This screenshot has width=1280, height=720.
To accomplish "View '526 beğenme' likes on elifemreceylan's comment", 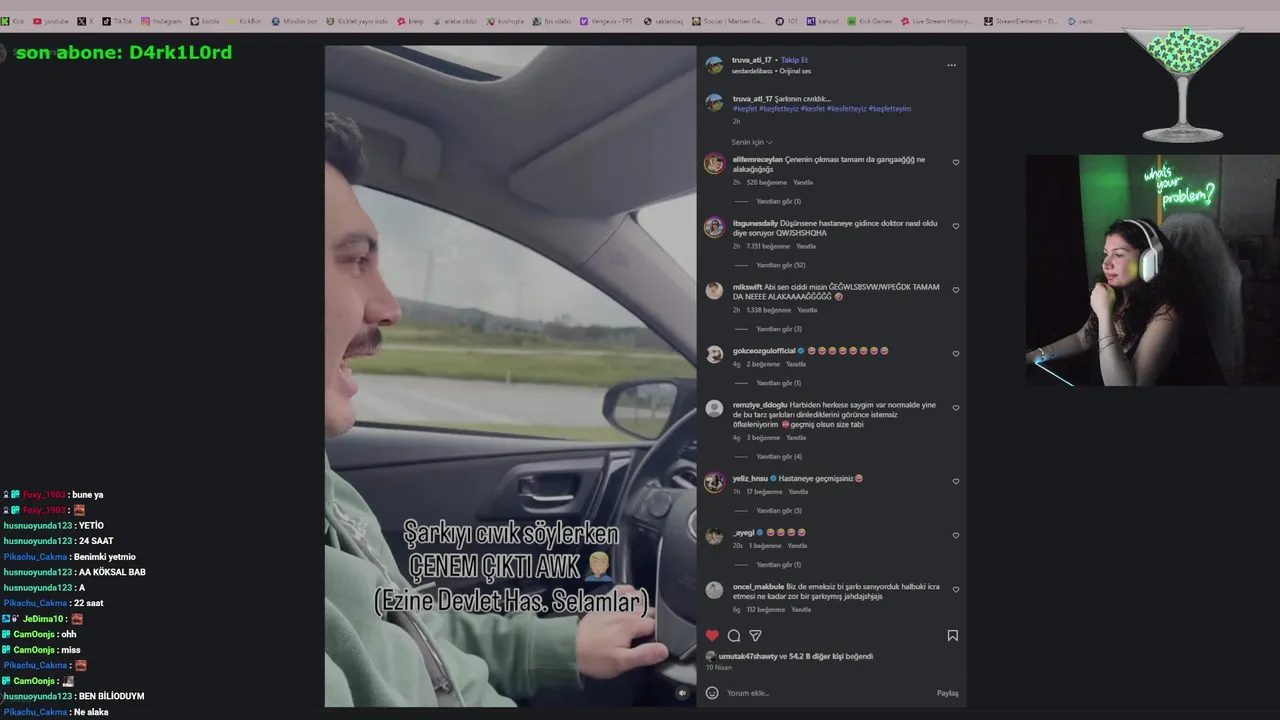I will 766,182.
